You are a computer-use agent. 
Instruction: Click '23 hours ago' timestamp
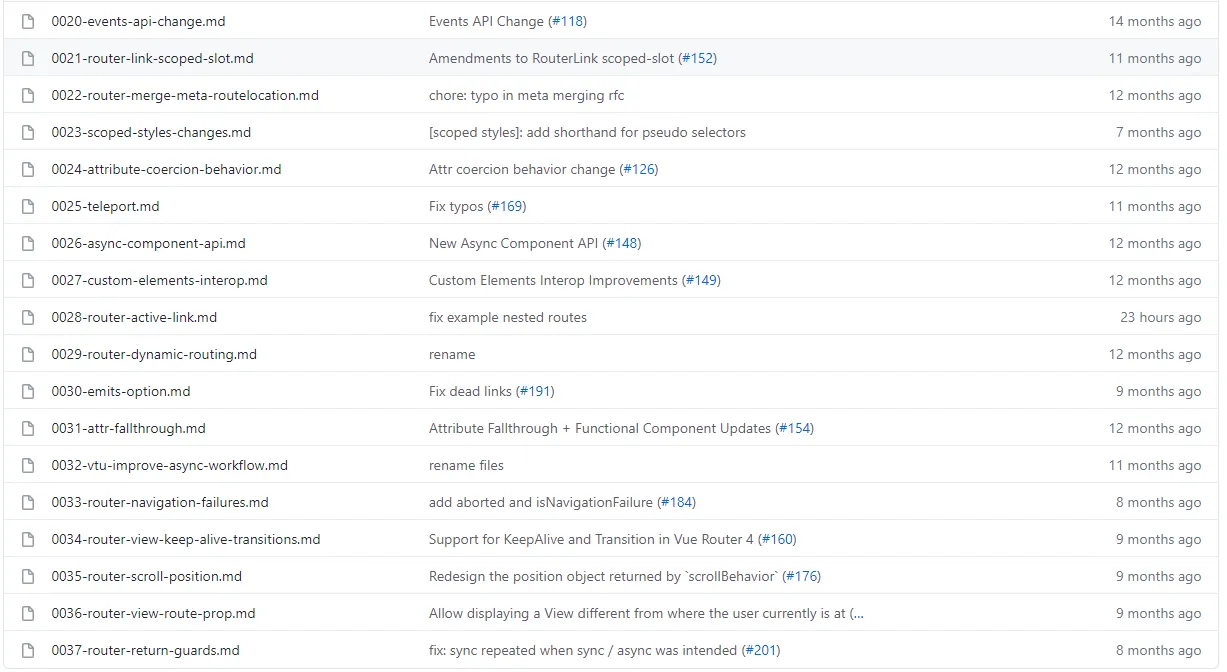1160,317
